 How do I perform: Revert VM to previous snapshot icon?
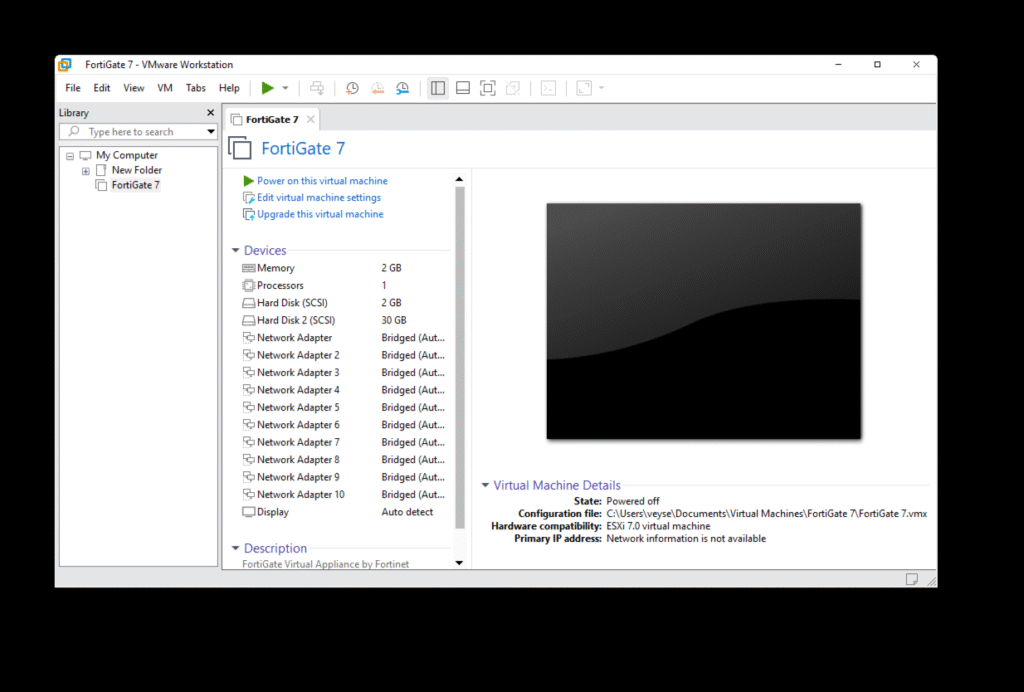tap(377, 88)
